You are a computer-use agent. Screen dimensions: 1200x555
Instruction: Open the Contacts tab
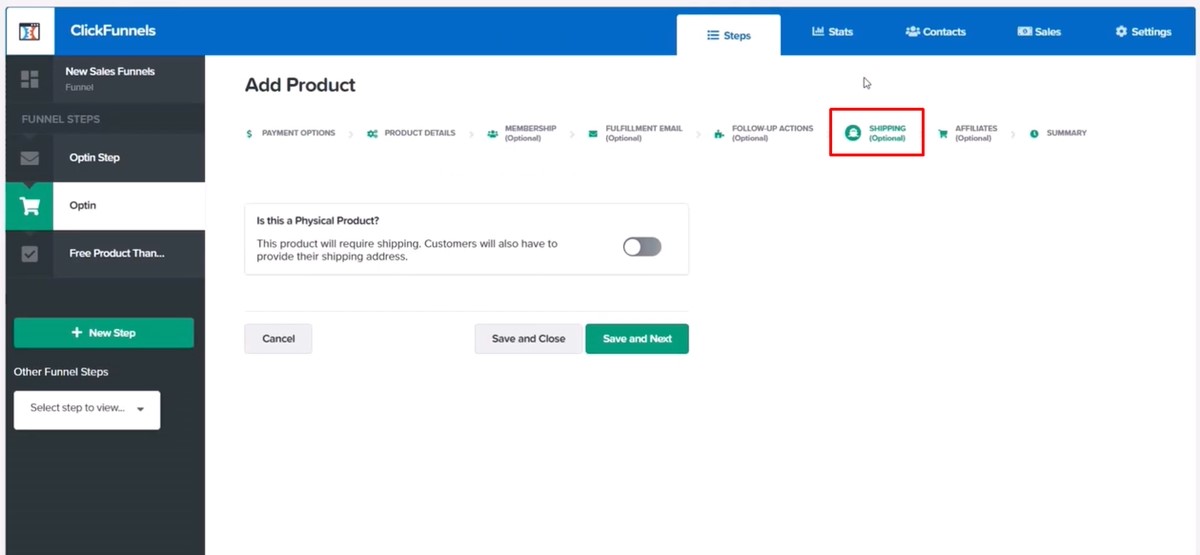pyautogui.click(x=935, y=32)
